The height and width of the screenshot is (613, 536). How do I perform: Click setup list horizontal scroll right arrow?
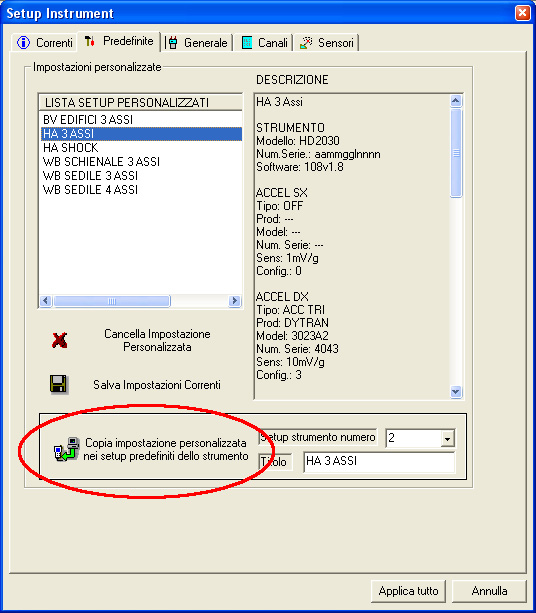coord(235,301)
